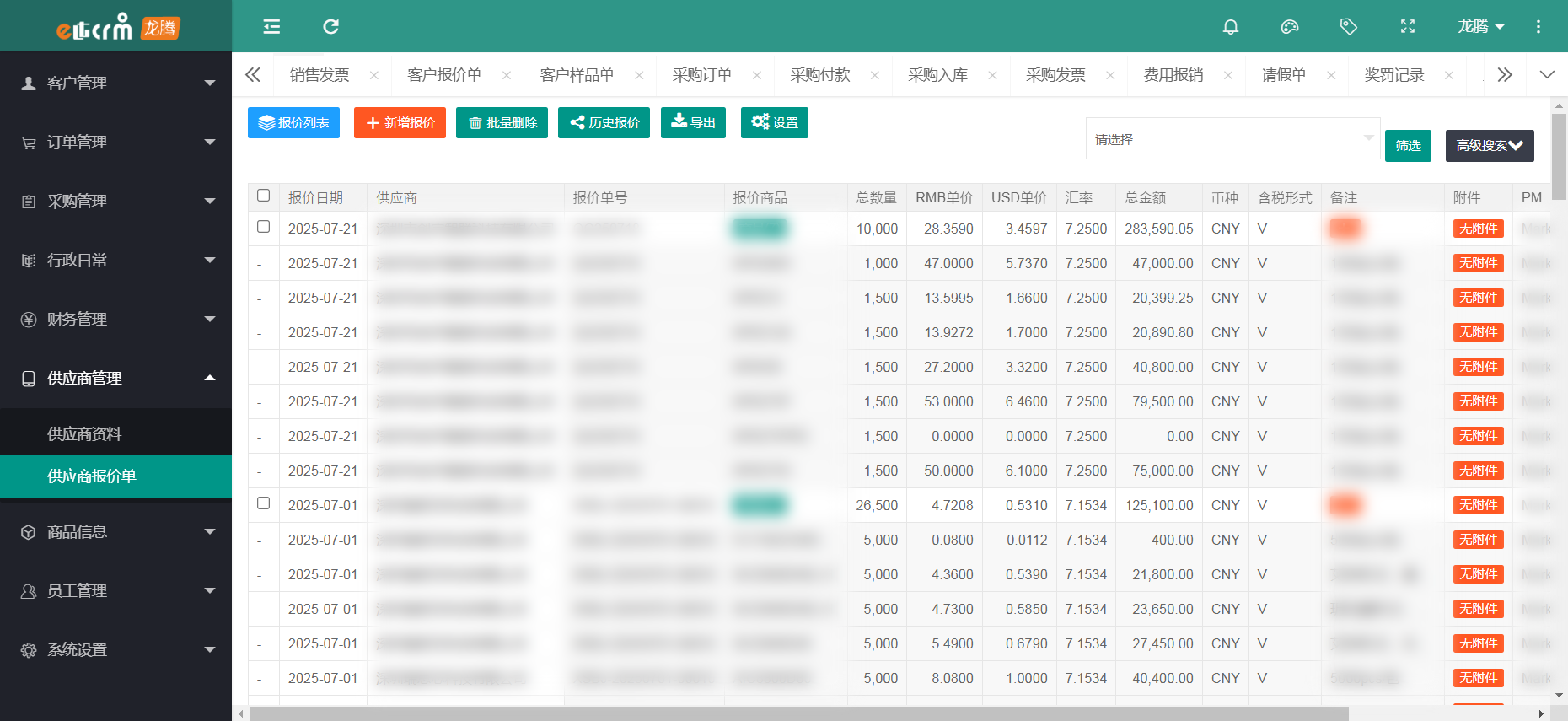Expand the 高级搜索 advanced search panel
Image resolution: width=1568 pixels, height=721 pixels.
(1490, 146)
